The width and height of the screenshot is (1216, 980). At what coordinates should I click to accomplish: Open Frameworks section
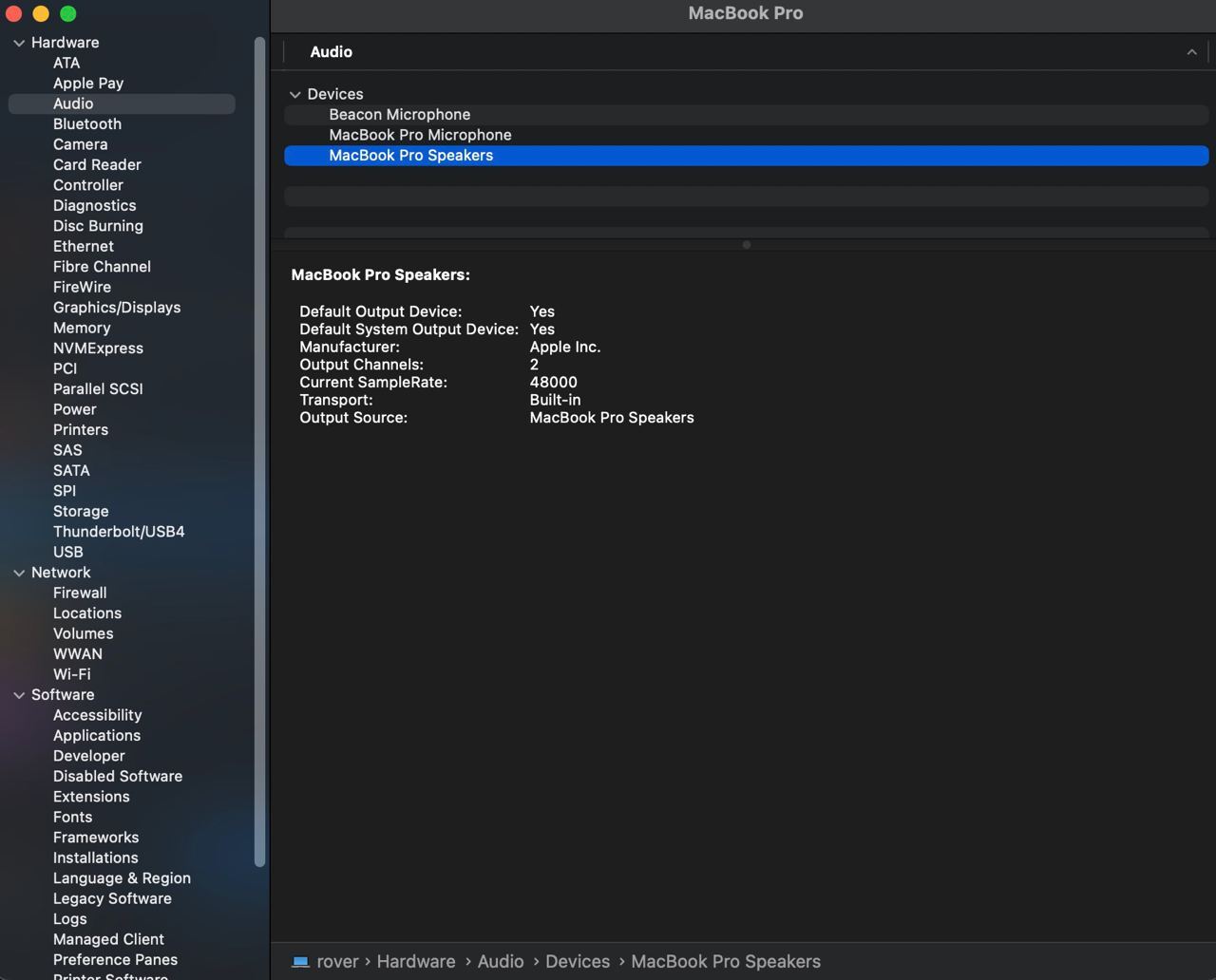click(96, 839)
